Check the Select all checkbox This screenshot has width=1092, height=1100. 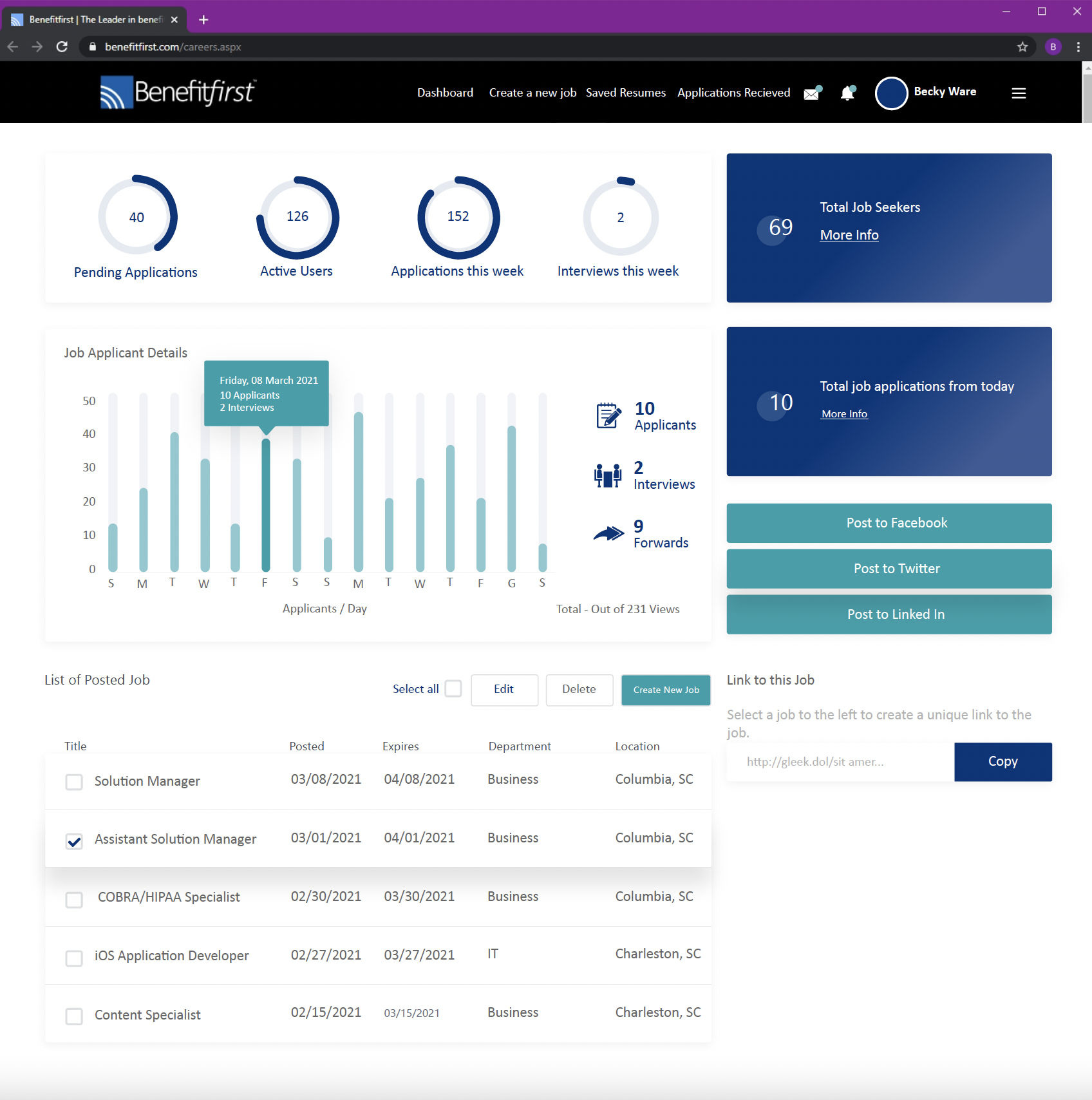click(x=453, y=689)
